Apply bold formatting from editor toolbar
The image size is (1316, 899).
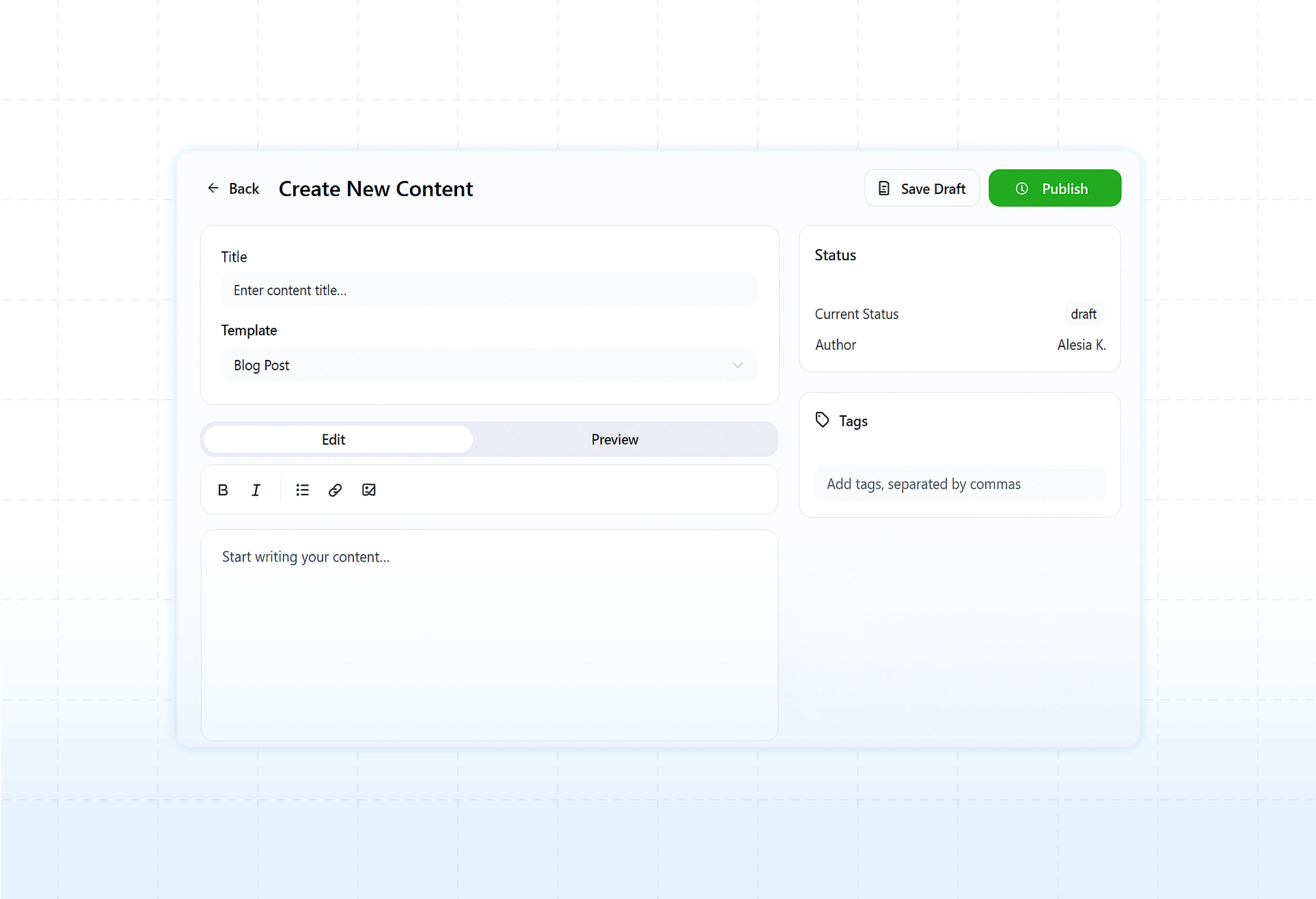tap(222, 490)
